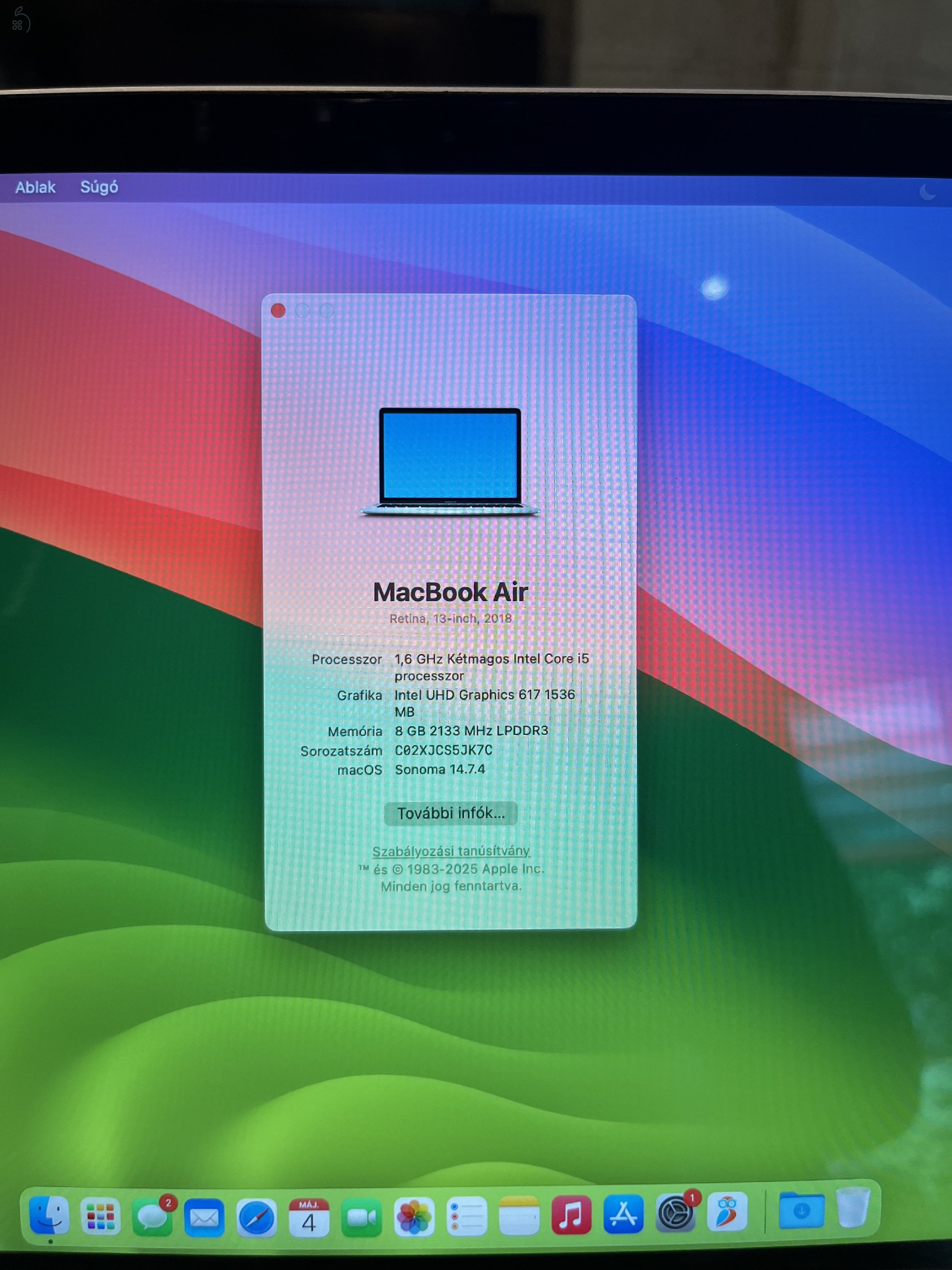This screenshot has width=952, height=1270.
Task: Click Retina, 13-inch, 2018 subtitle
Action: point(451,618)
